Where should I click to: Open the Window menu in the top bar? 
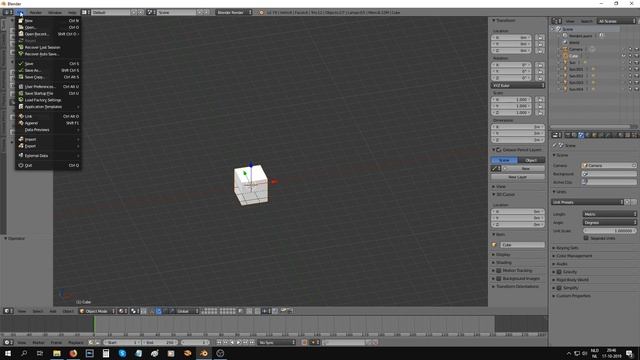coord(55,12)
